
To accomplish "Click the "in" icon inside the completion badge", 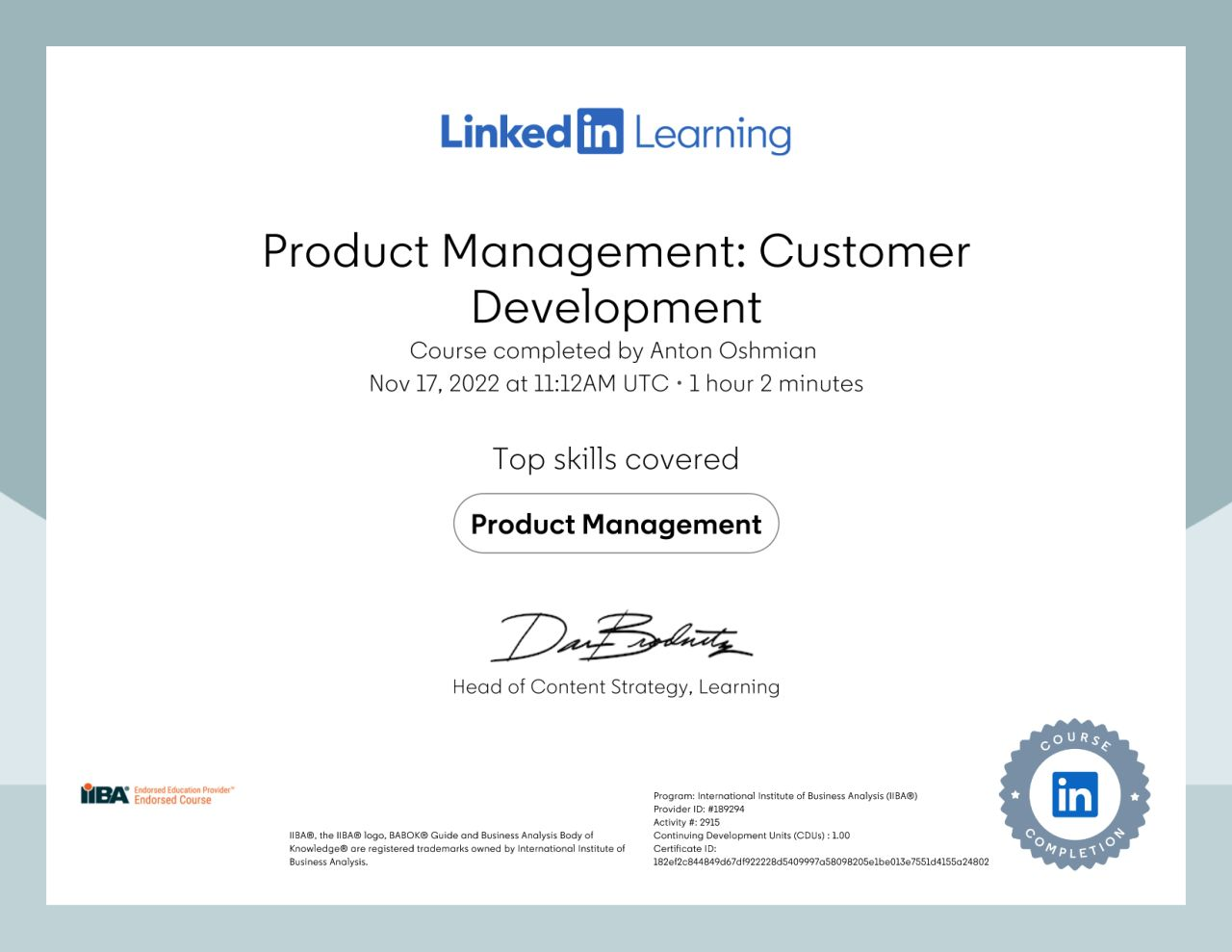I will click(x=1074, y=794).
